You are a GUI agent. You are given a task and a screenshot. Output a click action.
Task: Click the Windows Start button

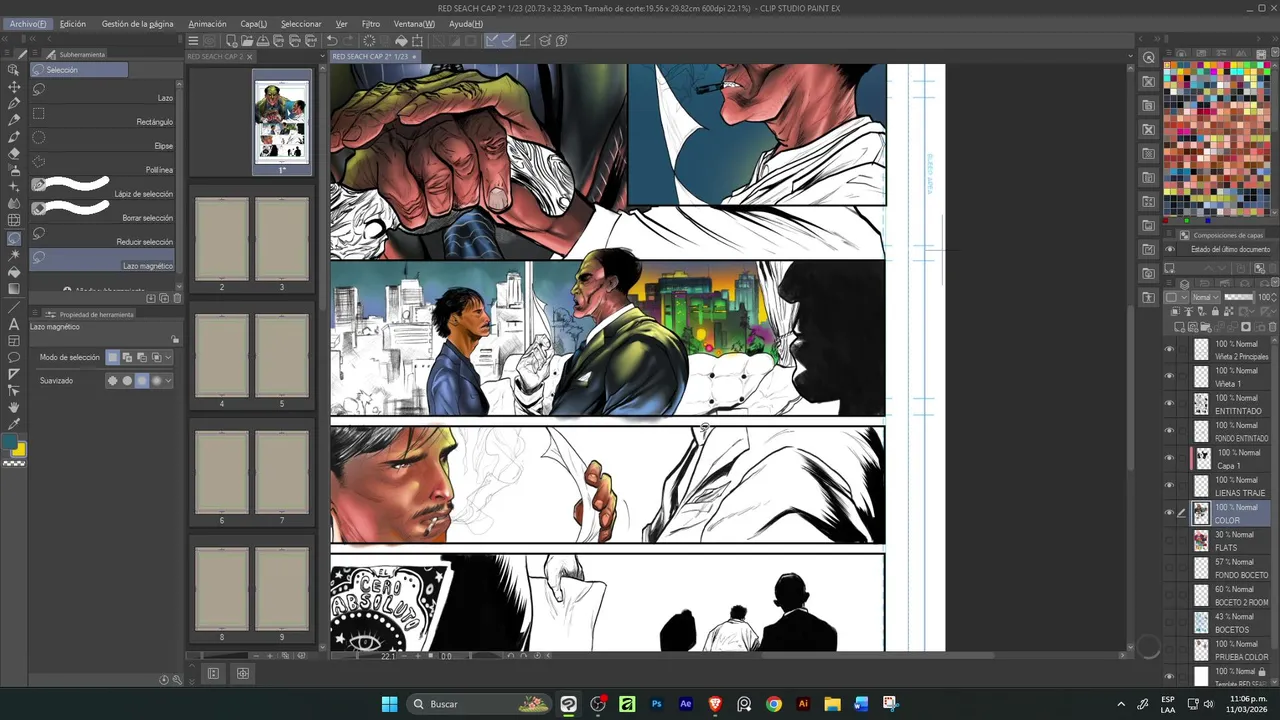389,704
